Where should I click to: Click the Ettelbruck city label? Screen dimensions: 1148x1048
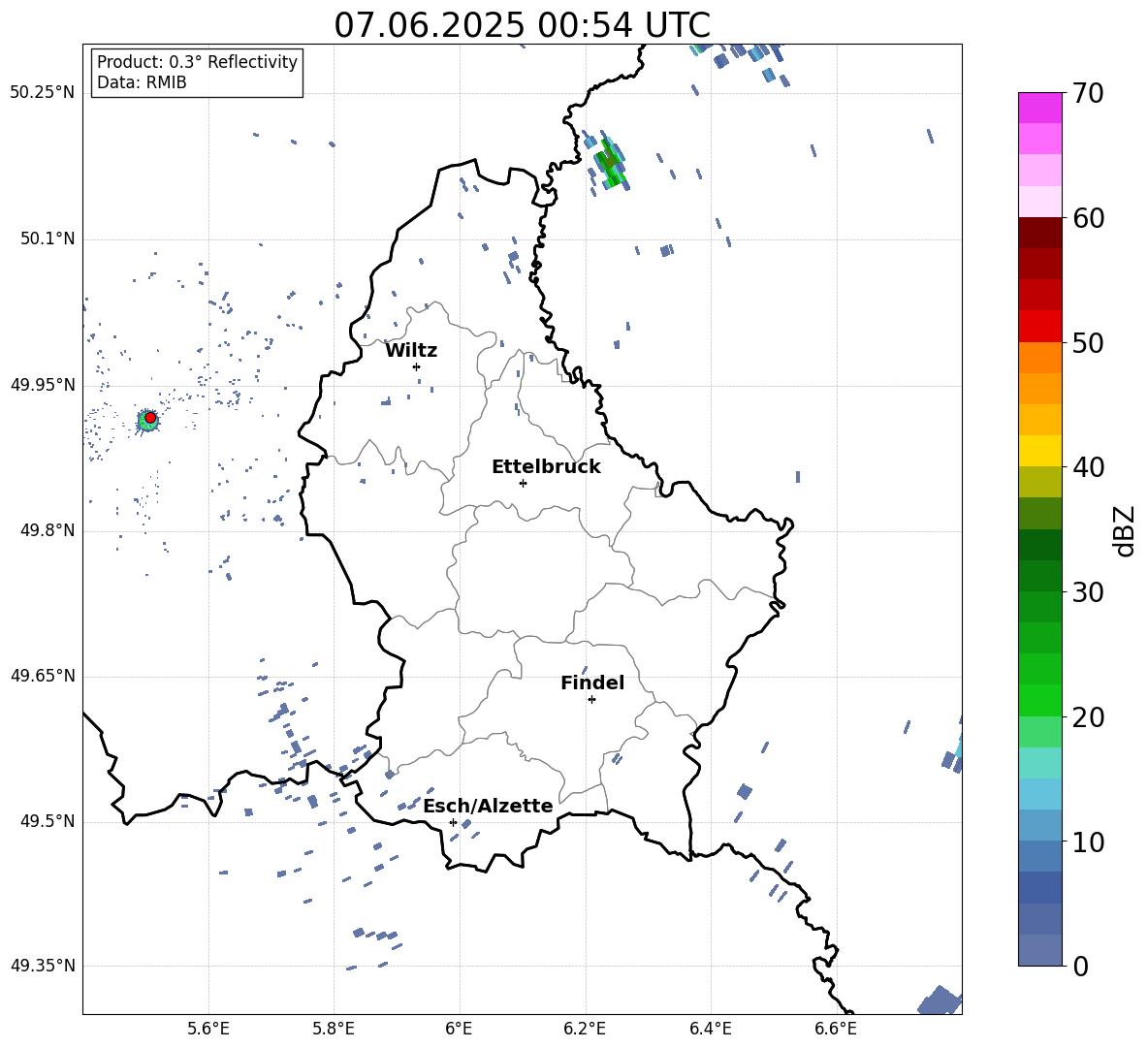pyautogui.click(x=546, y=467)
